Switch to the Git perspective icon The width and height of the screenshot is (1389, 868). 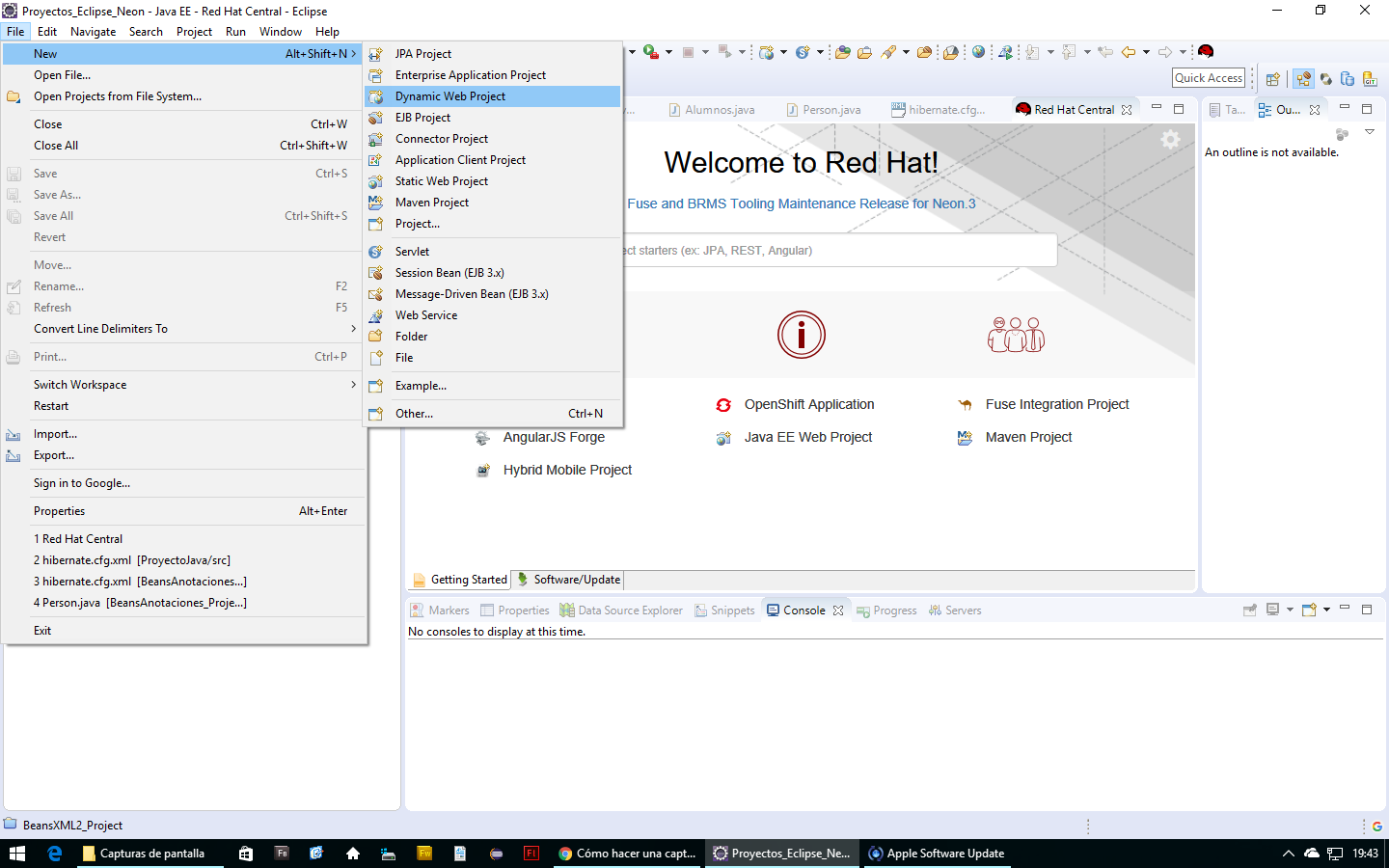[1370, 79]
